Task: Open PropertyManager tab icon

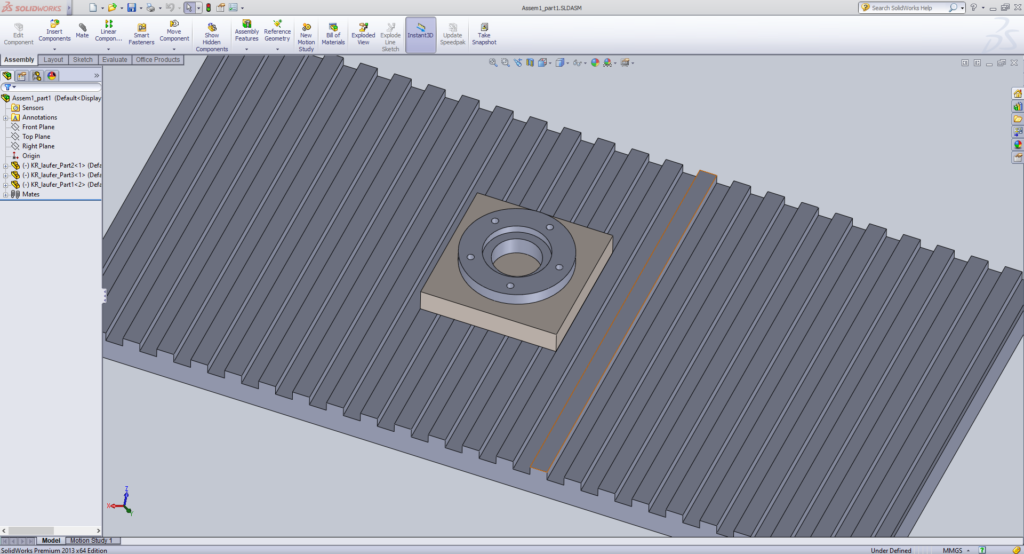Action: click(x=22, y=76)
